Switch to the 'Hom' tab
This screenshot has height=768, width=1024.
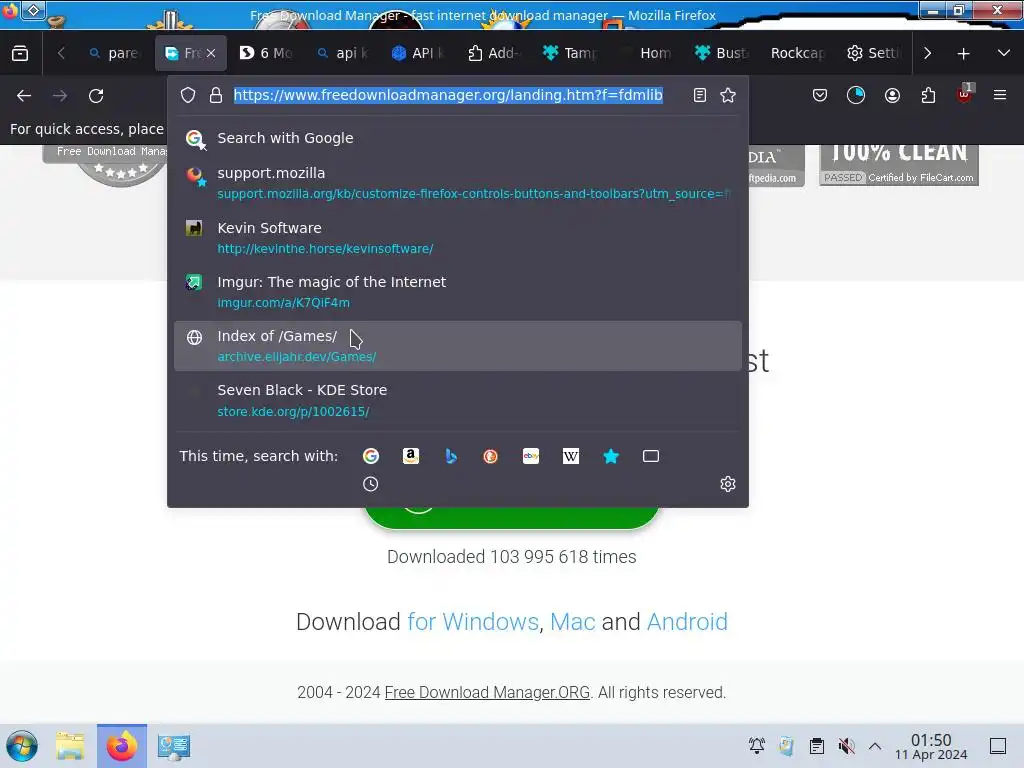point(646,53)
